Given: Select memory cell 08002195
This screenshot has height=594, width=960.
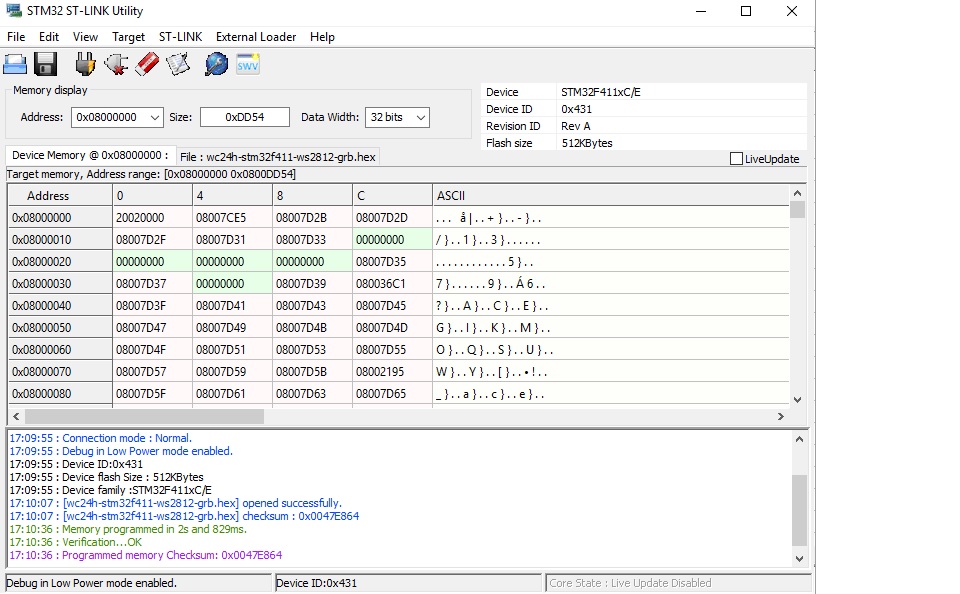Looking at the screenshot, I should tap(392, 372).
